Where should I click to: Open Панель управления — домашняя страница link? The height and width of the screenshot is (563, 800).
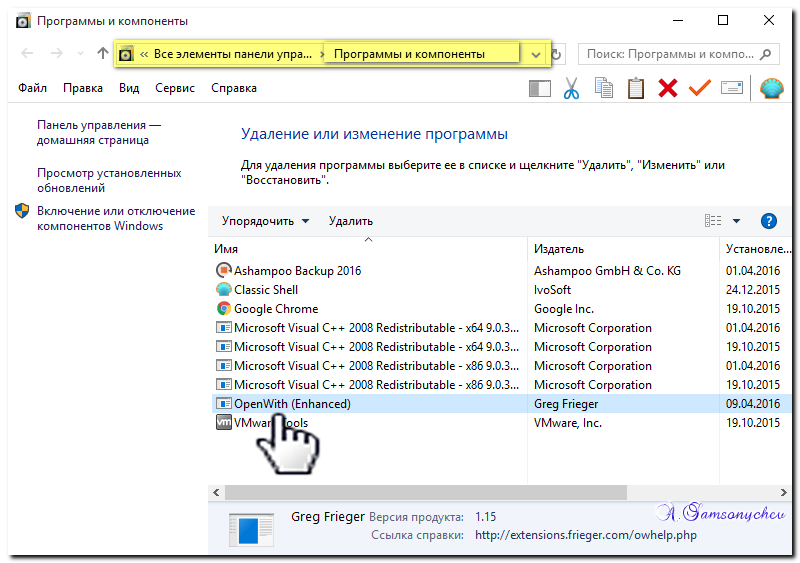[x=99, y=132]
